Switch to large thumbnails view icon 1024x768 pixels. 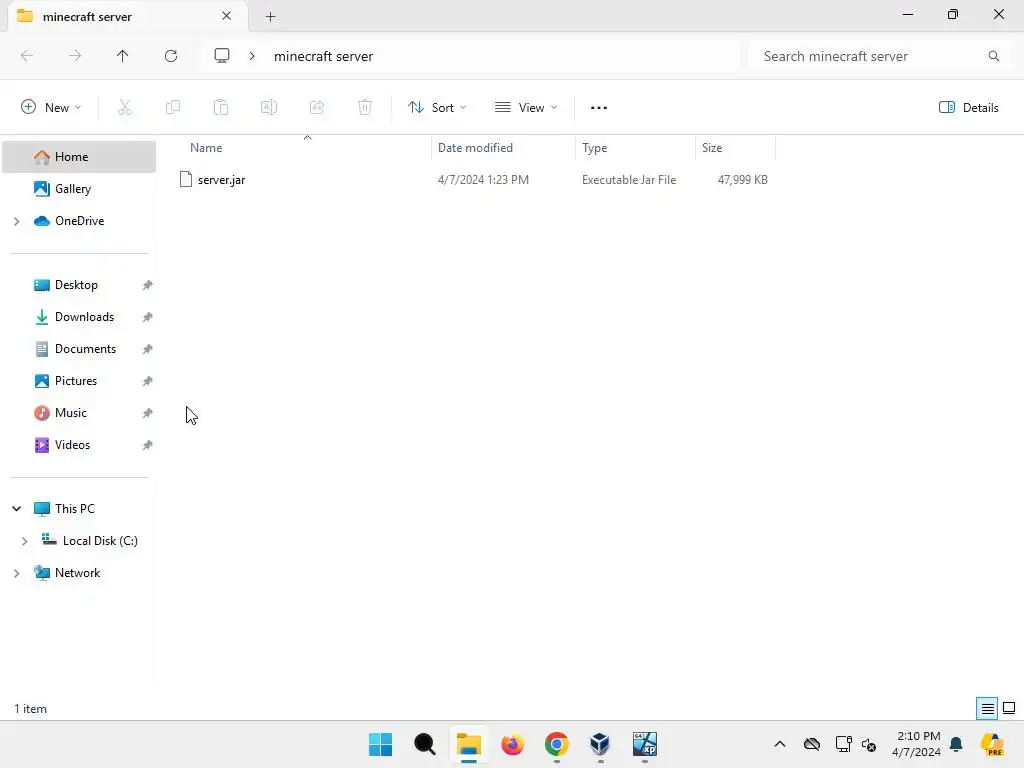click(1009, 709)
